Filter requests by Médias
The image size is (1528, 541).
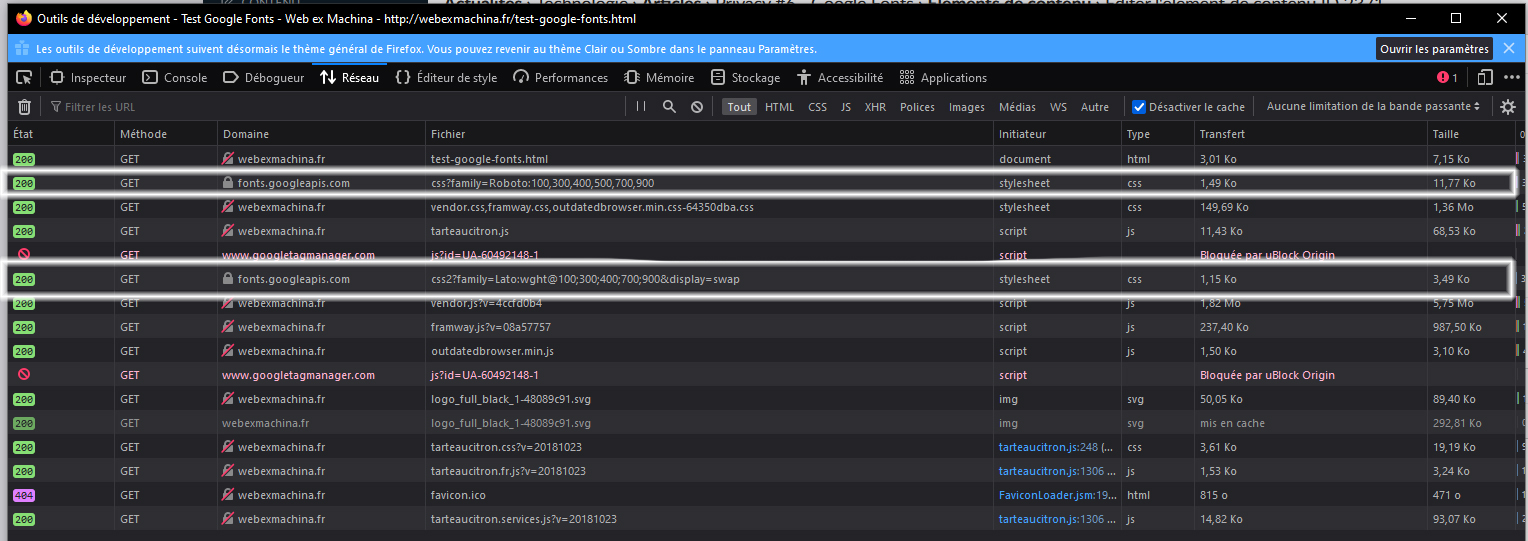(1017, 107)
